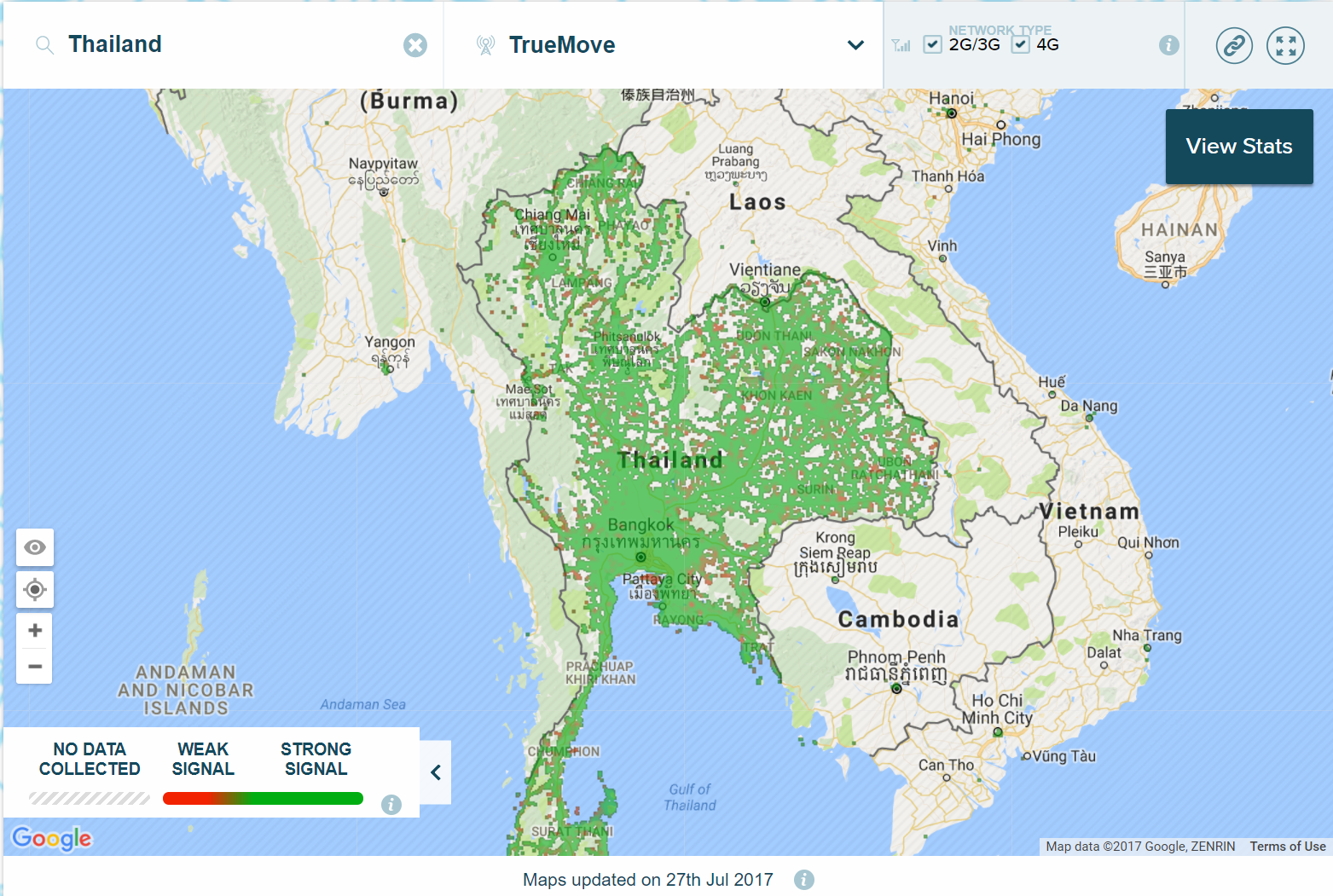Click the no data collected hatched swatch

coord(90,799)
